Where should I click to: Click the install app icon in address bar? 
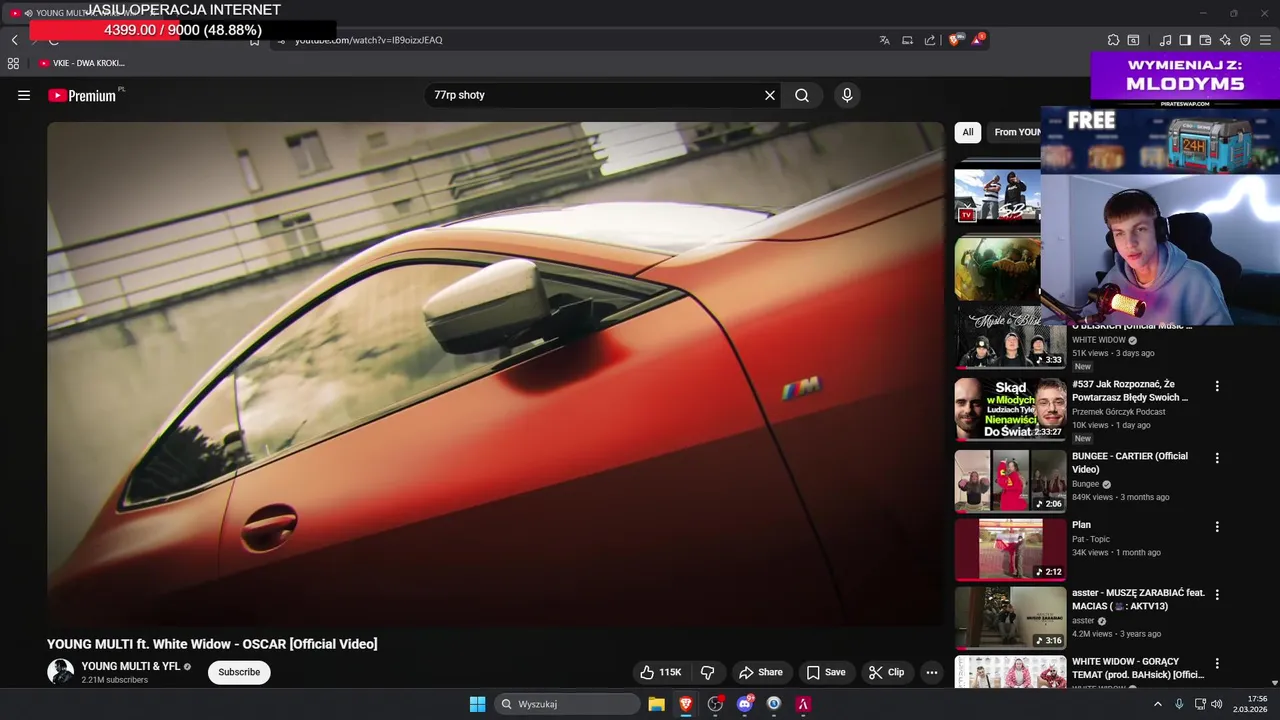(907, 40)
